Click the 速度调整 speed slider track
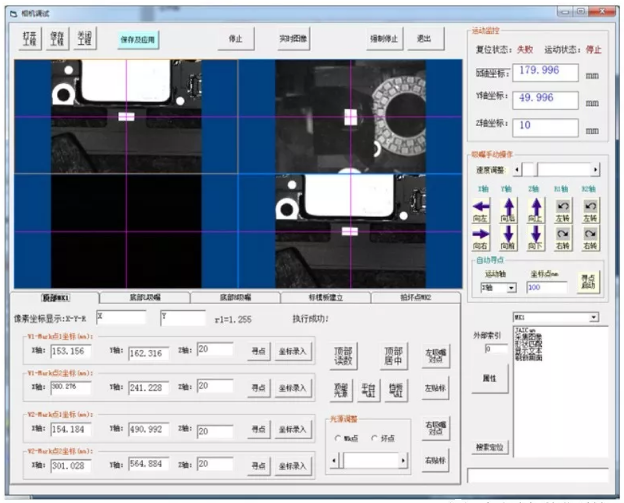 click(565, 170)
